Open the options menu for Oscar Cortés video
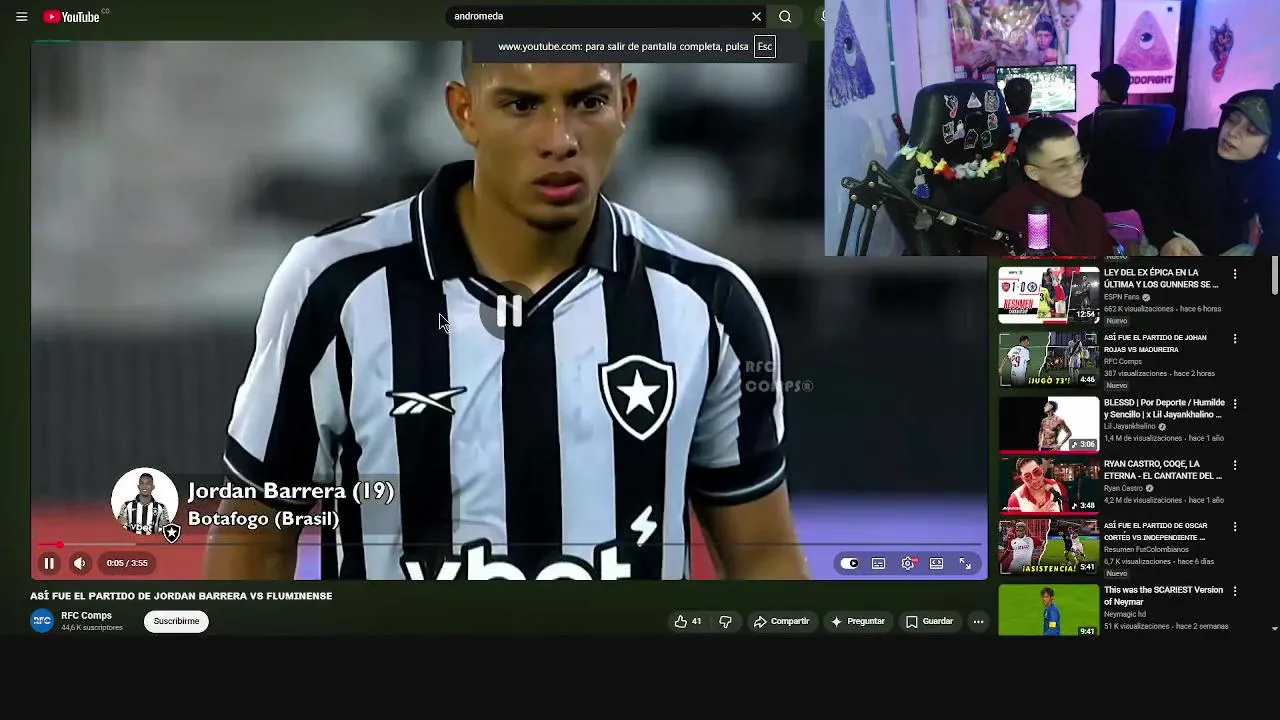The image size is (1280, 720). click(x=1235, y=526)
